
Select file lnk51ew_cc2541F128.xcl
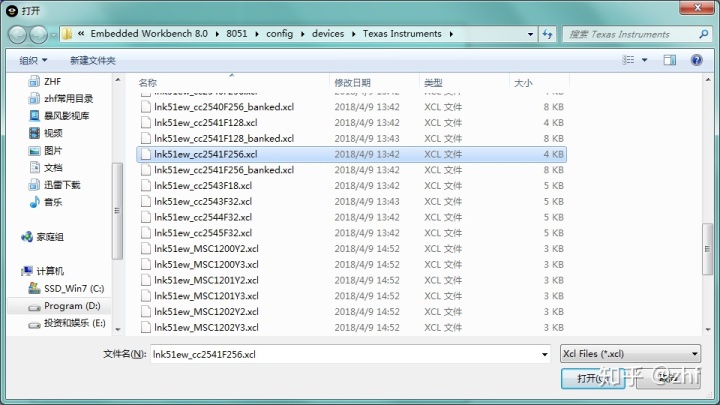click(x=352, y=123)
